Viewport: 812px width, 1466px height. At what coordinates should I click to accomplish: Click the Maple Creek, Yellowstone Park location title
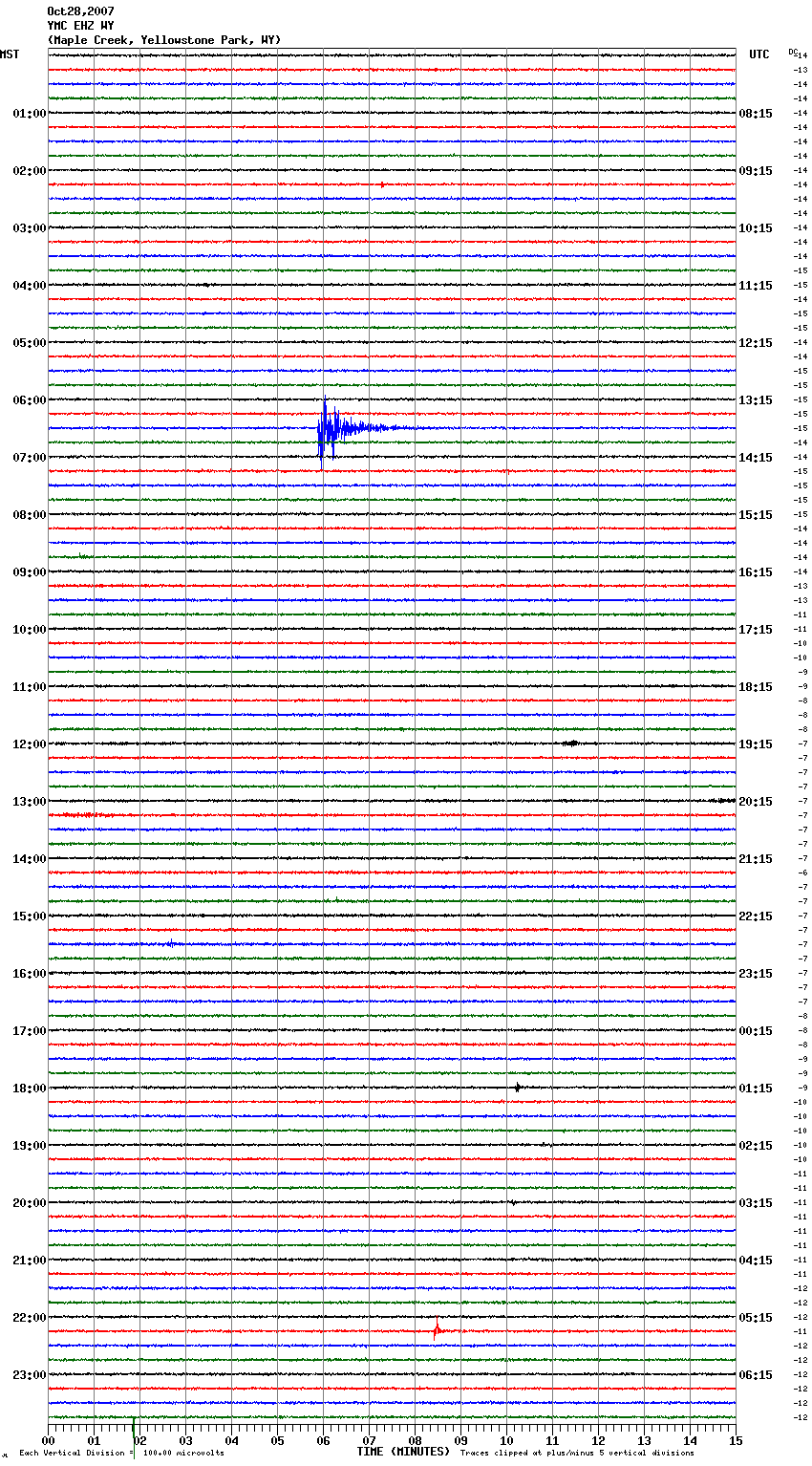(164, 40)
